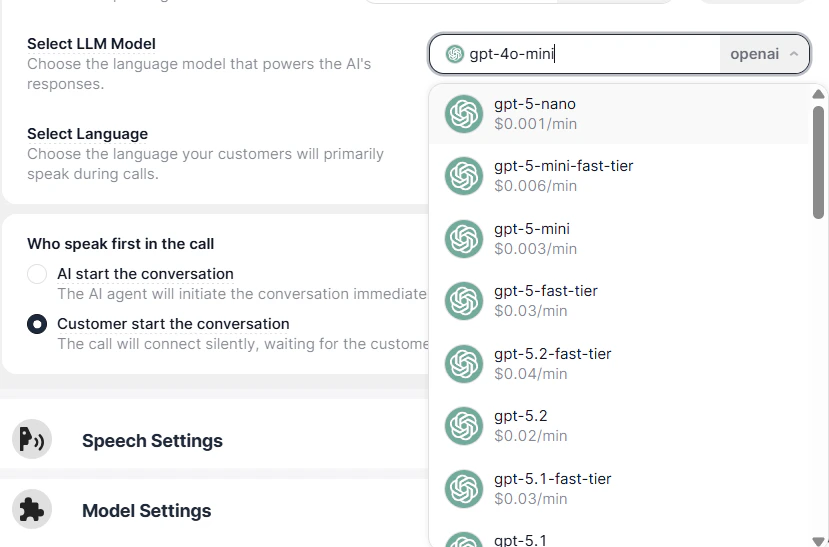Click the OpenAI logo beside gpt-5-mini-fast-tier
The image size is (829, 547).
pyautogui.click(x=464, y=176)
